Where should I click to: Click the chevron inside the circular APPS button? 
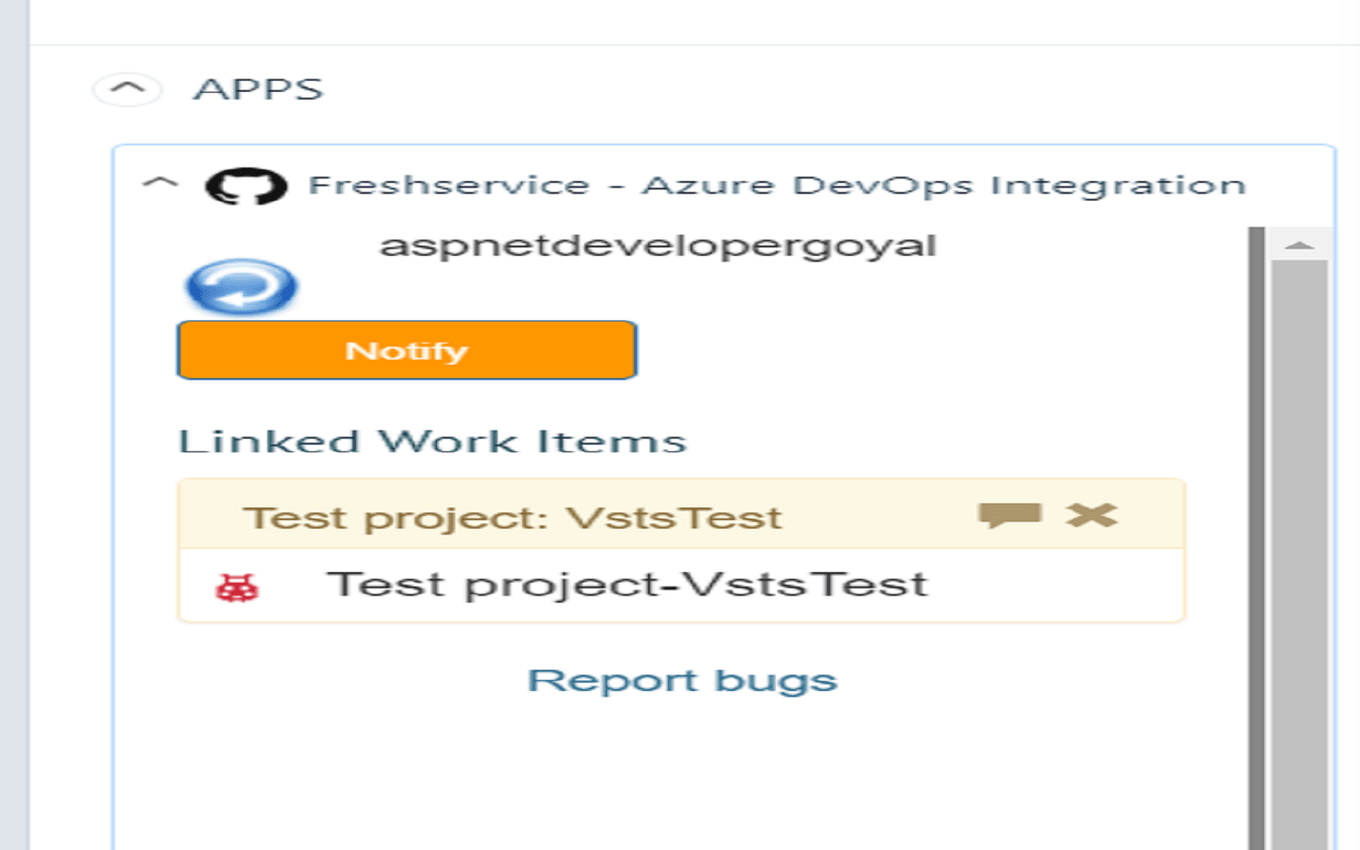tap(127, 88)
